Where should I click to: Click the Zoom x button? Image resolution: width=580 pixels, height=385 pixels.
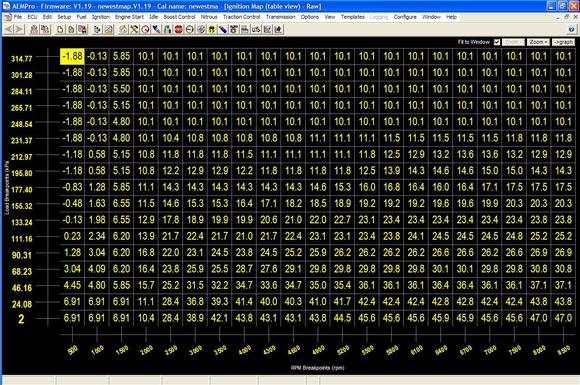click(538, 42)
